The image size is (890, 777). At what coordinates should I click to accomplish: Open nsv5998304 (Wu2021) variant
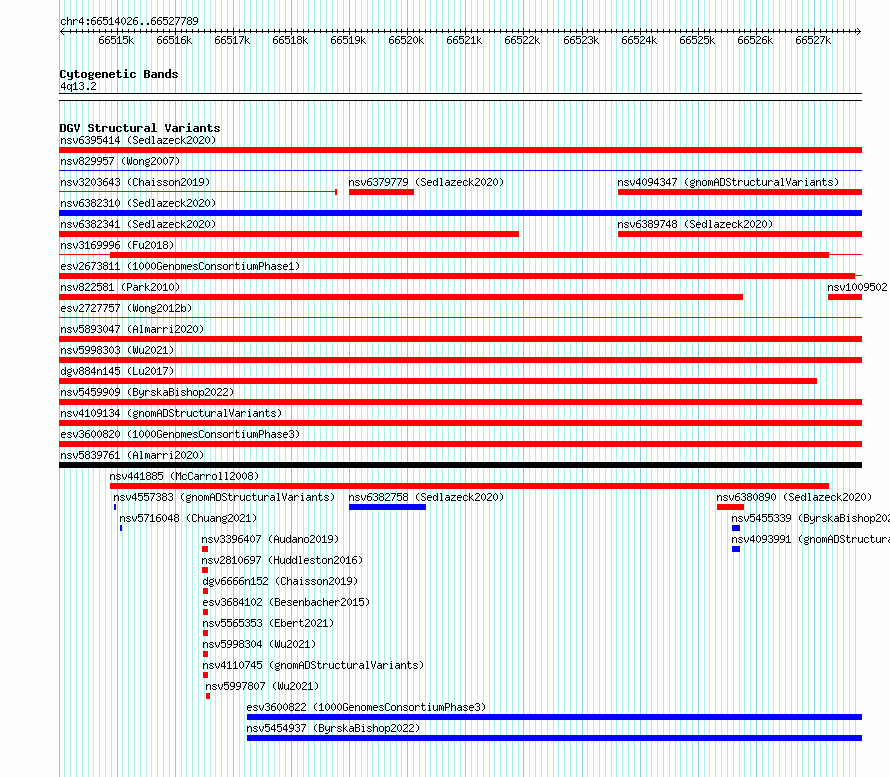click(x=259, y=644)
